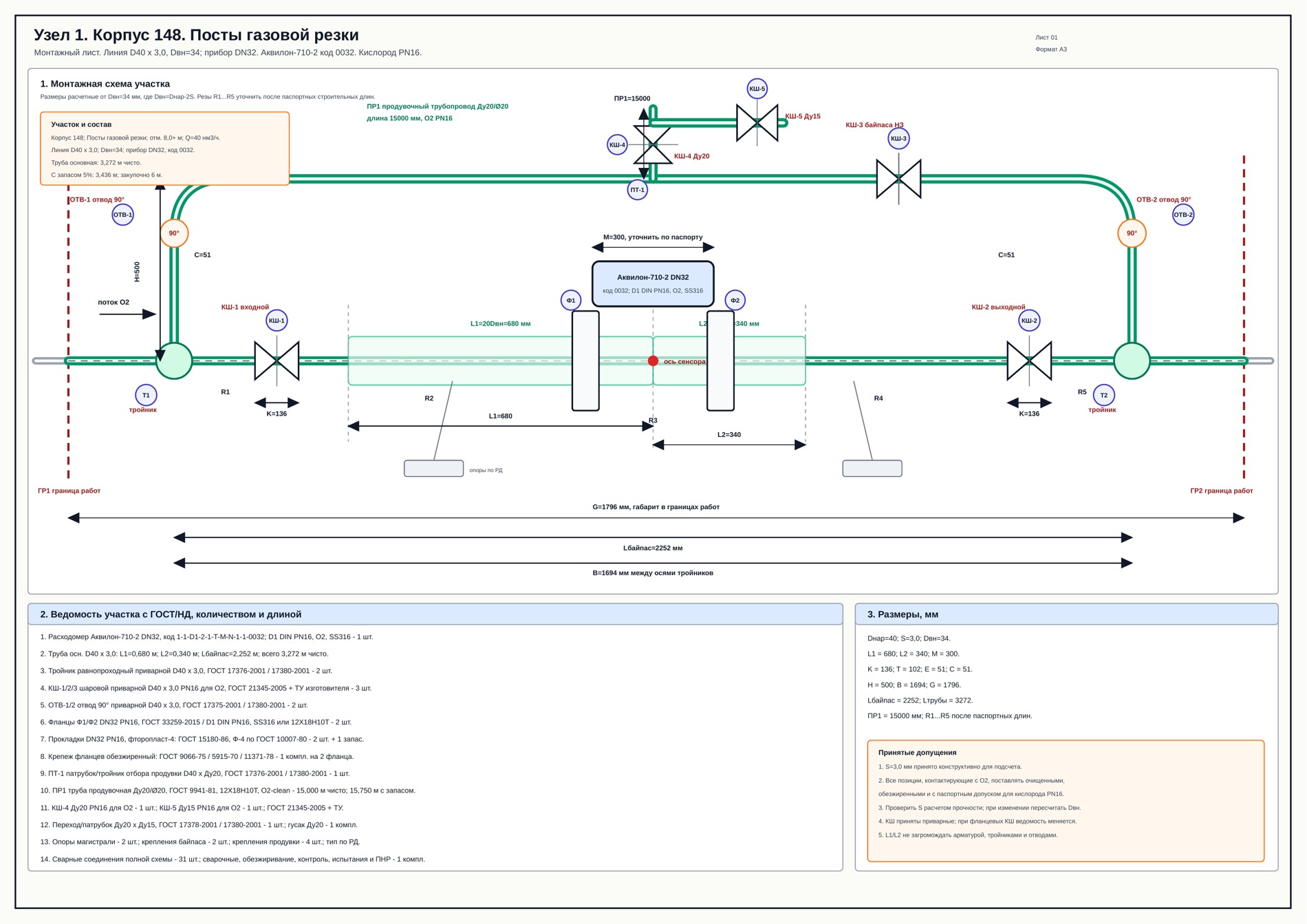Image resolution: width=1307 pixels, height=924 pixels.
Task: Click the Ведомость участка section header
Action: pos(435,614)
